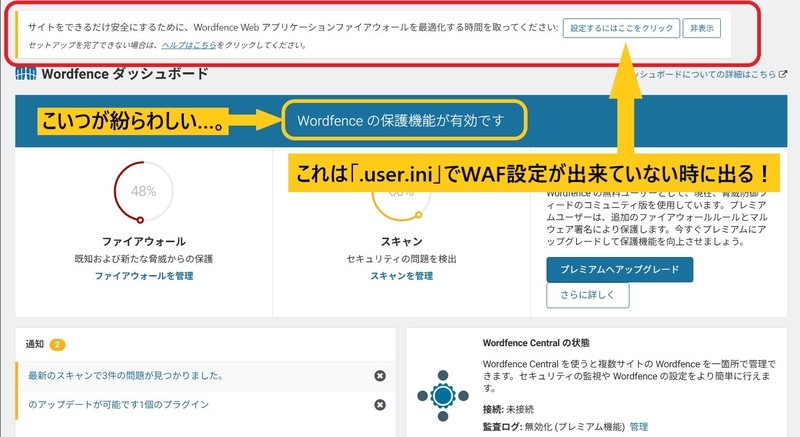Click the external link icon beside the dashboard details link
This screenshot has width=800, height=437.
(783, 74)
